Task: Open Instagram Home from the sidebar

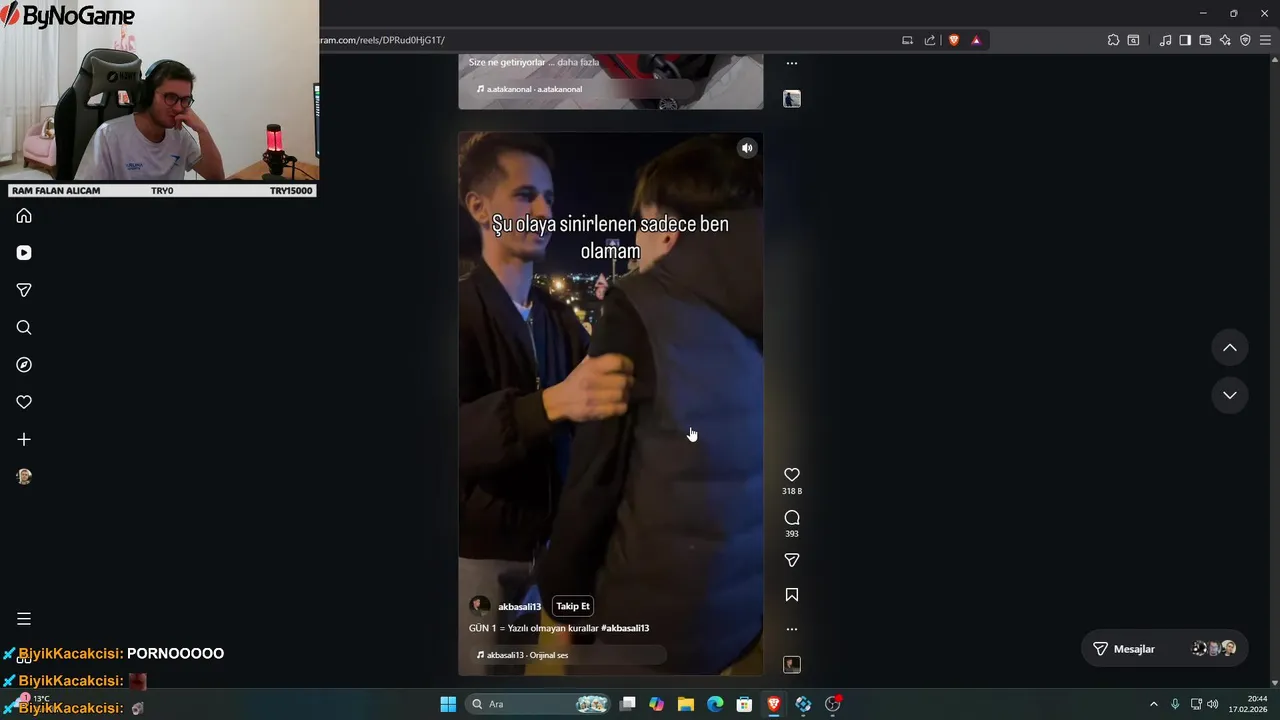Action: 24,216
